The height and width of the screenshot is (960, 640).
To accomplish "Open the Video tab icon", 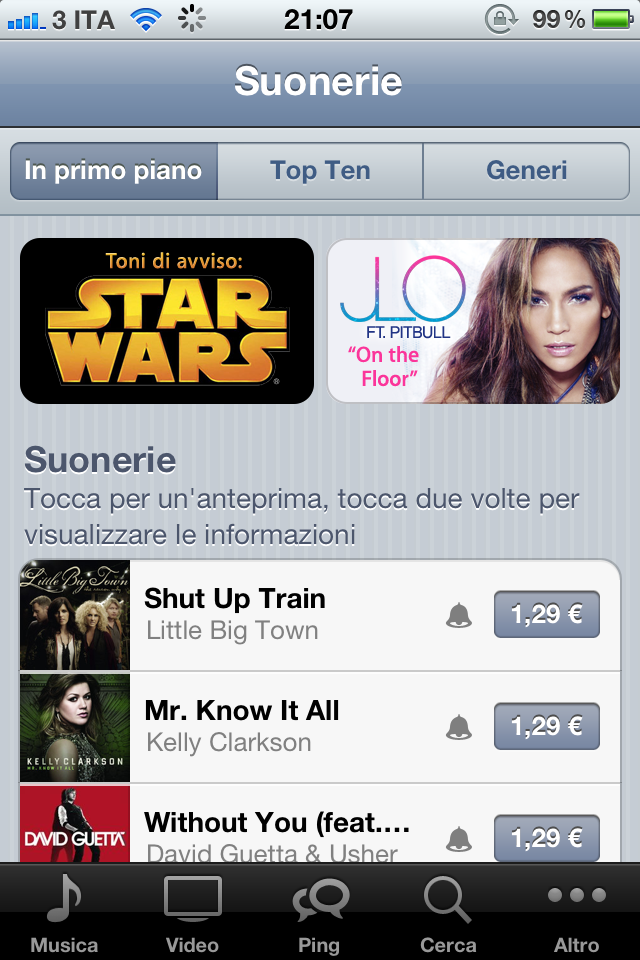I will [192, 898].
